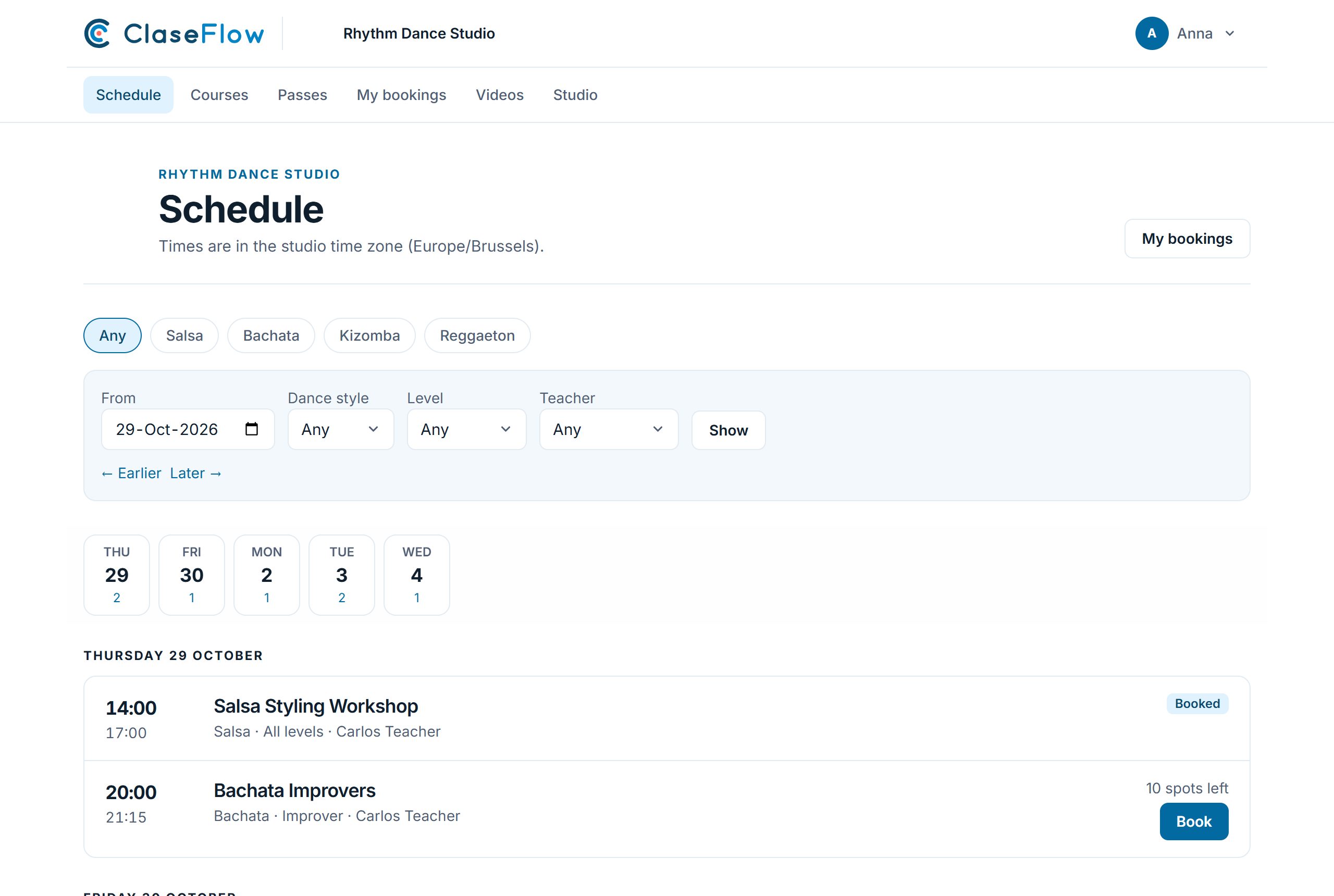The width and height of the screenshot is (1334, 896).
Task: Click the My bookings button beside Schedule heading
Action: [1187, 239]
